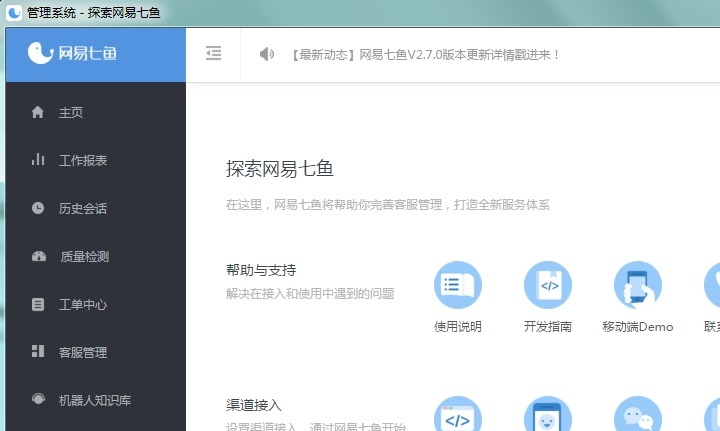
Task: Open the 移动端Demo phone icon
Action: (x=638, y=285)
